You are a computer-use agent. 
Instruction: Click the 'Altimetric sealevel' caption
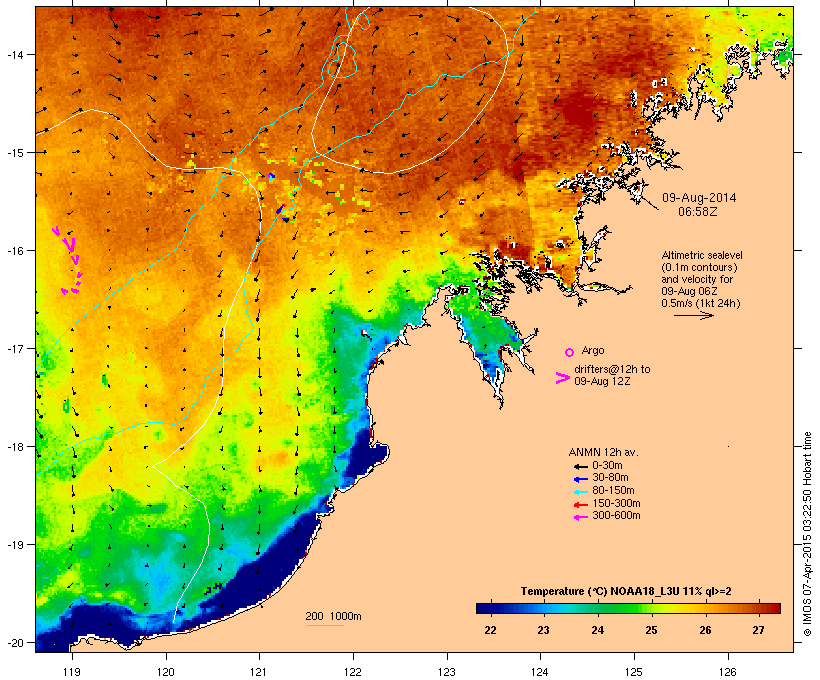tap(702, 255)
